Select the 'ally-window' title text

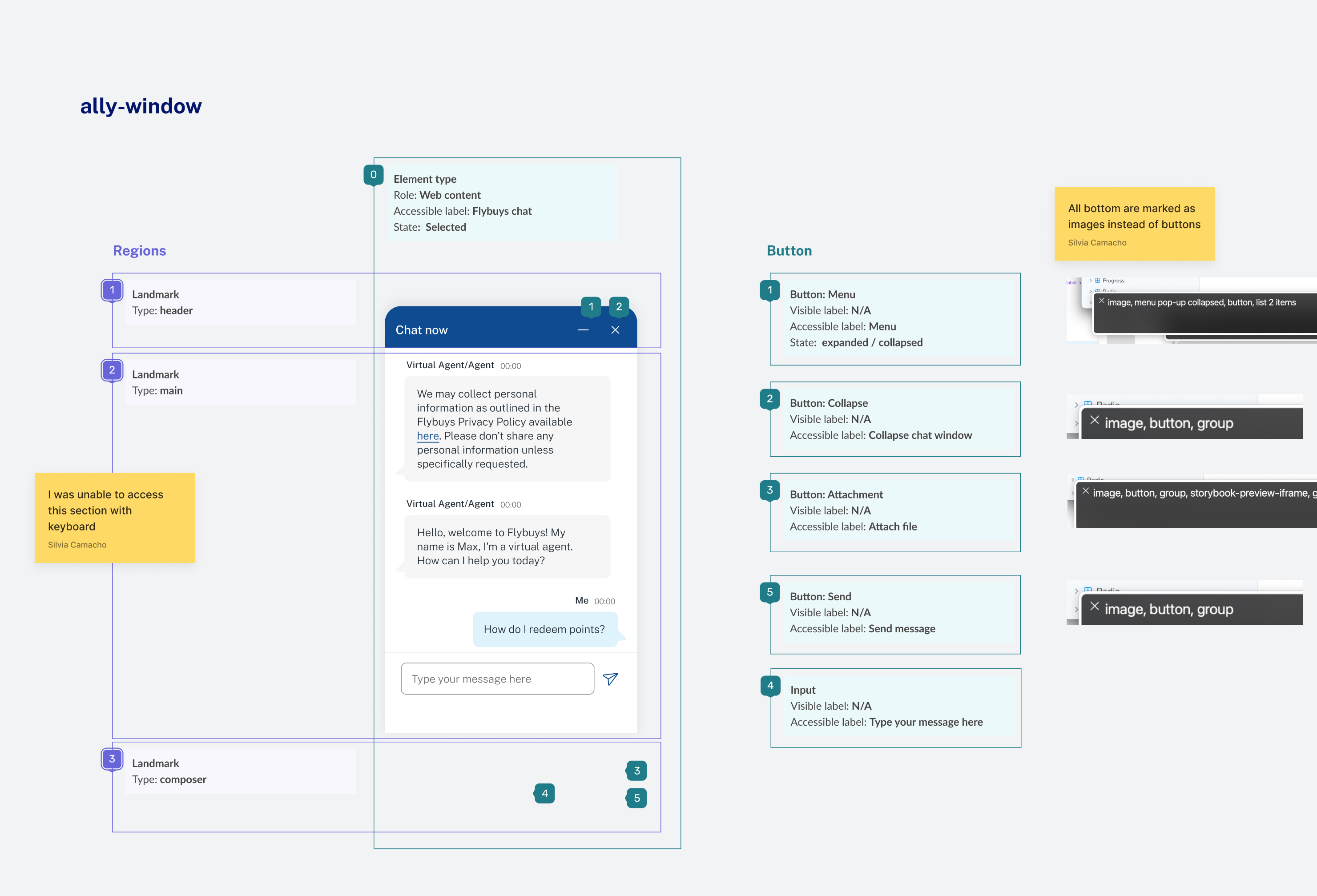(141, 106)
